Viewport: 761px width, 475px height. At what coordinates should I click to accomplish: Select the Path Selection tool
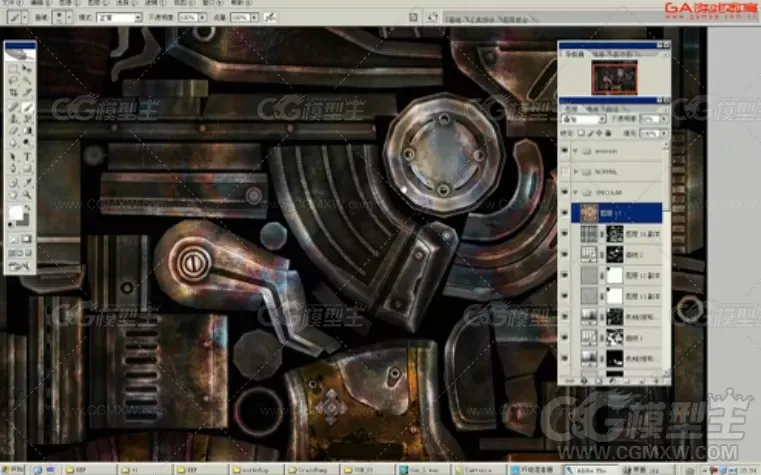tap(14, 156)
